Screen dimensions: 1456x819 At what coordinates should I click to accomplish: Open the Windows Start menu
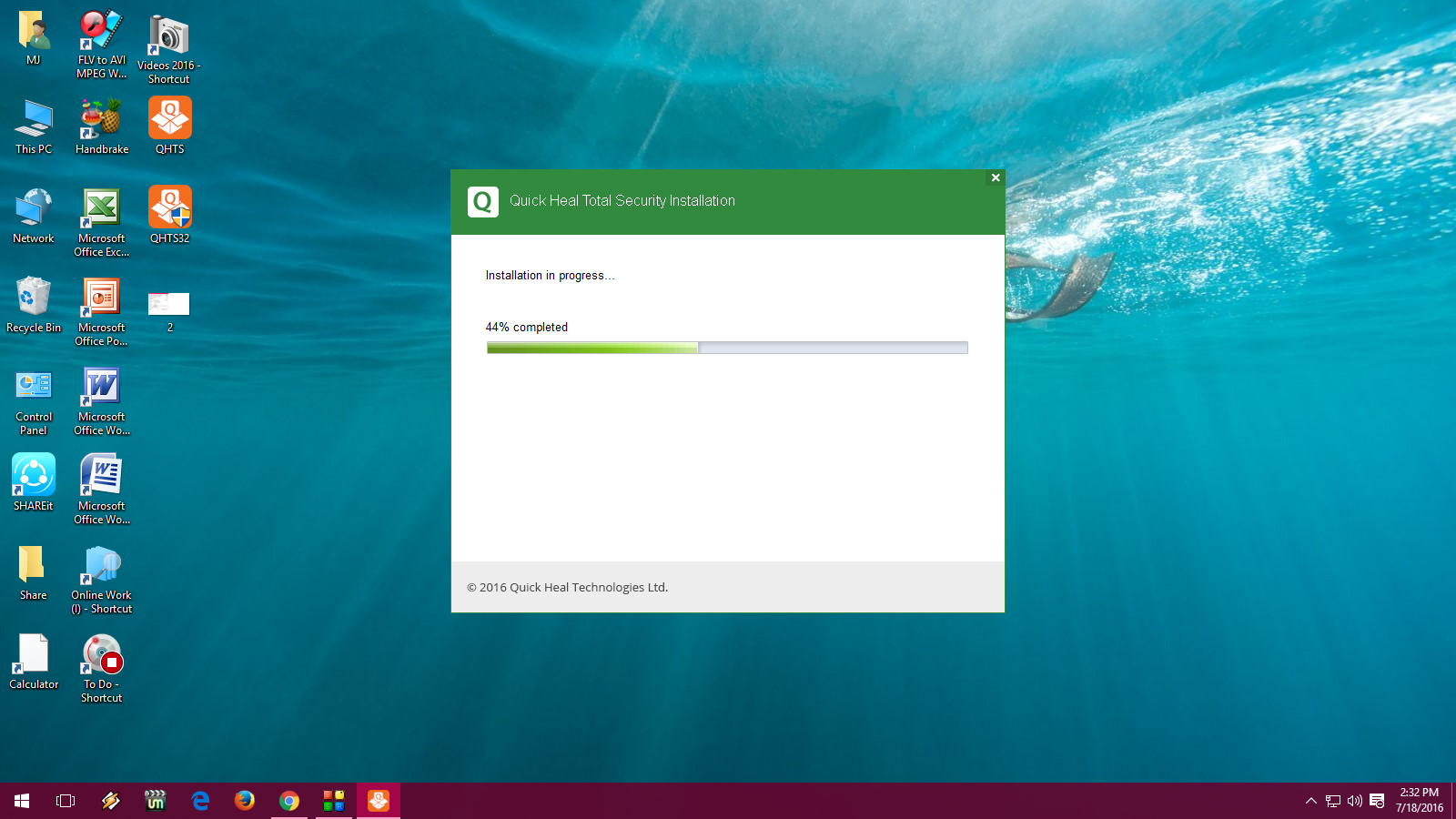22,801
